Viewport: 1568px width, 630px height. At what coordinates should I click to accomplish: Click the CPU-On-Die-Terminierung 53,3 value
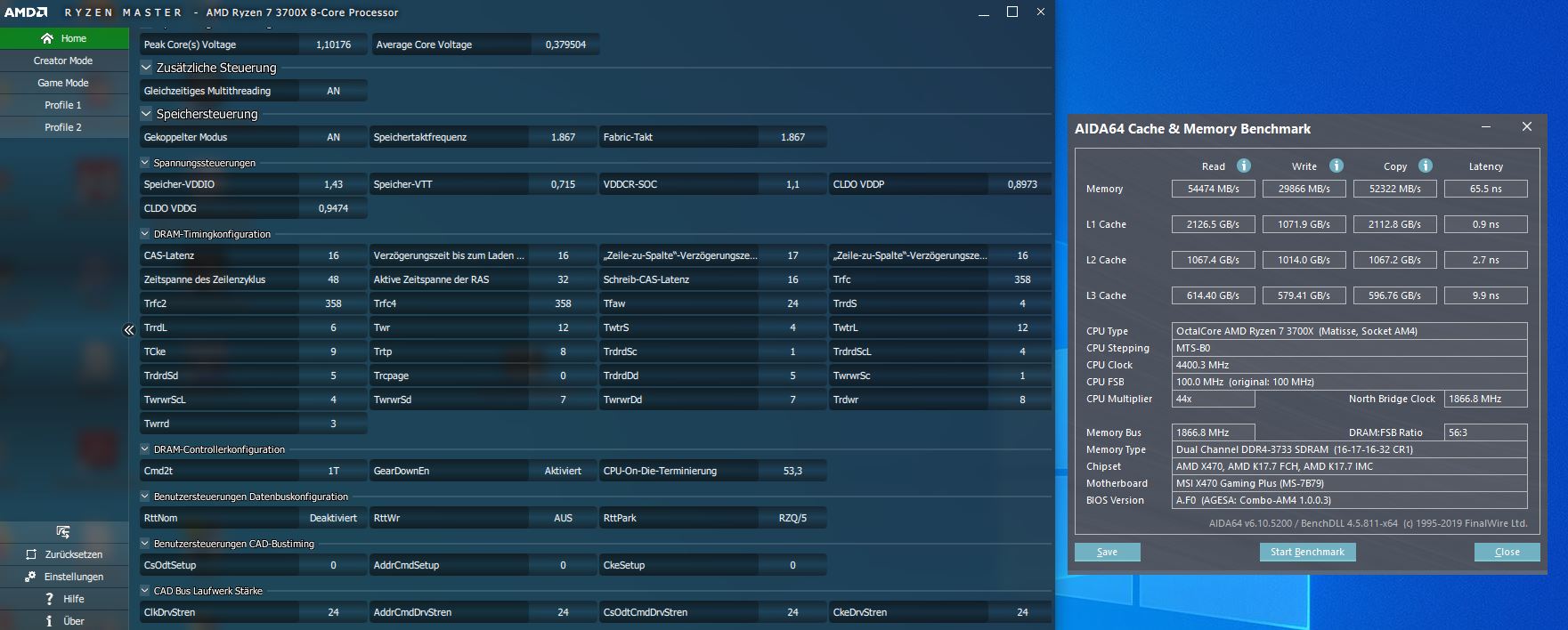click(x=792, y=471)
